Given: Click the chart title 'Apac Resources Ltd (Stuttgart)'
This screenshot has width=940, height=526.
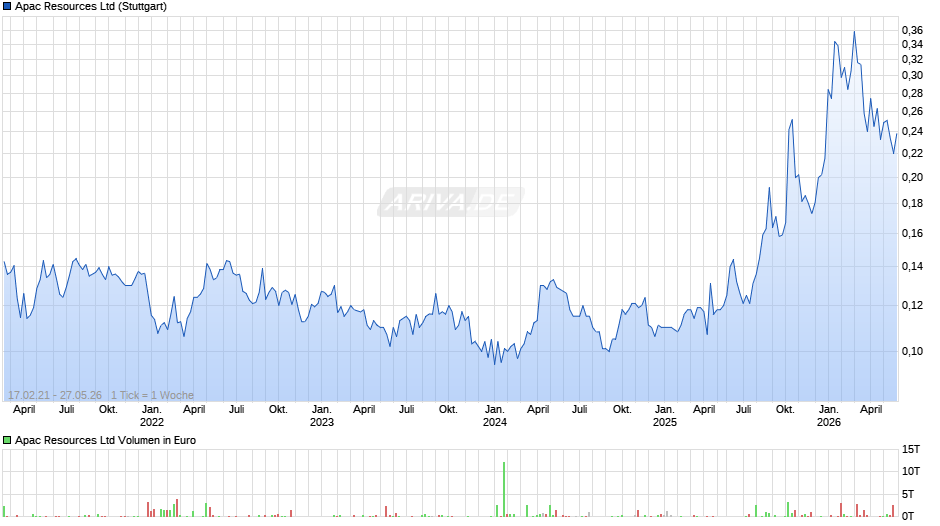Looking at the screenshot, I should coord(91,7).
